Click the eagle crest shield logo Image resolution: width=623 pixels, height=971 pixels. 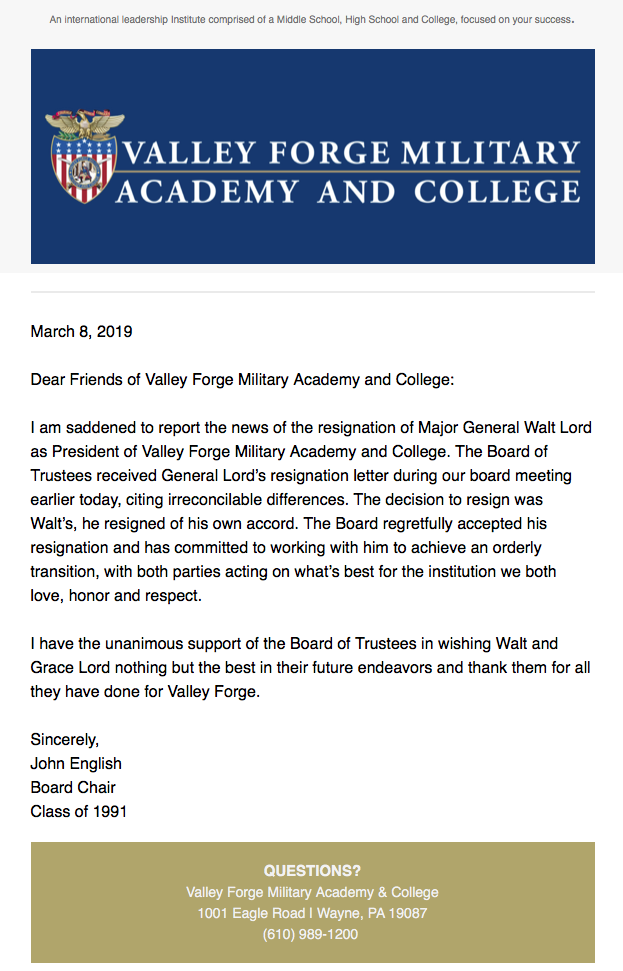click(83, 158)
